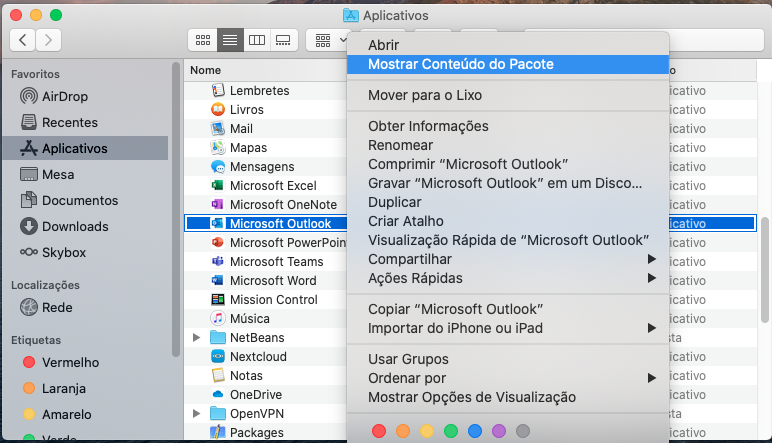Viewport: 772px width, 443px height.
Task: Apply the blue tag in context menu
Action: (475, 431)
